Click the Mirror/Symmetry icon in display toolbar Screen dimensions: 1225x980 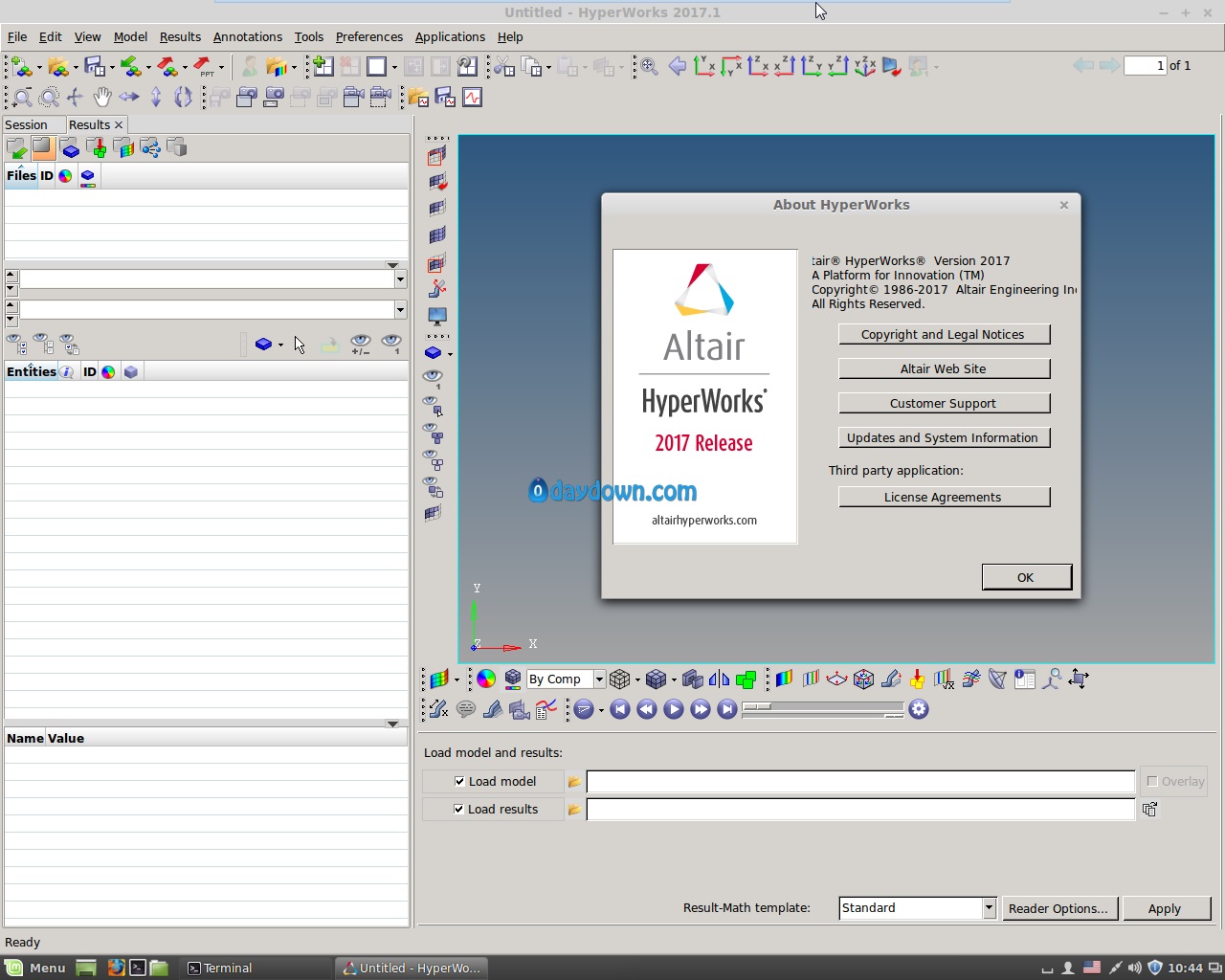tap(719, 679)
